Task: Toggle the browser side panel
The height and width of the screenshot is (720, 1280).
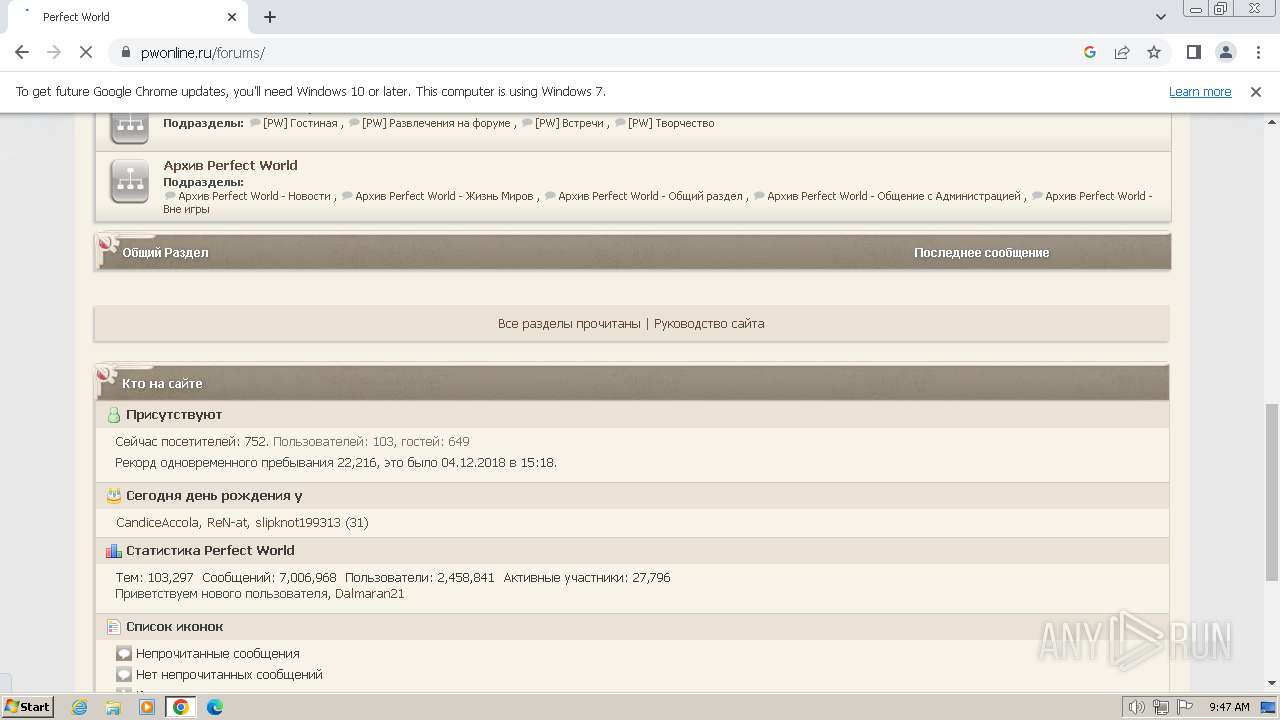Action: (x=1193, y=52)
